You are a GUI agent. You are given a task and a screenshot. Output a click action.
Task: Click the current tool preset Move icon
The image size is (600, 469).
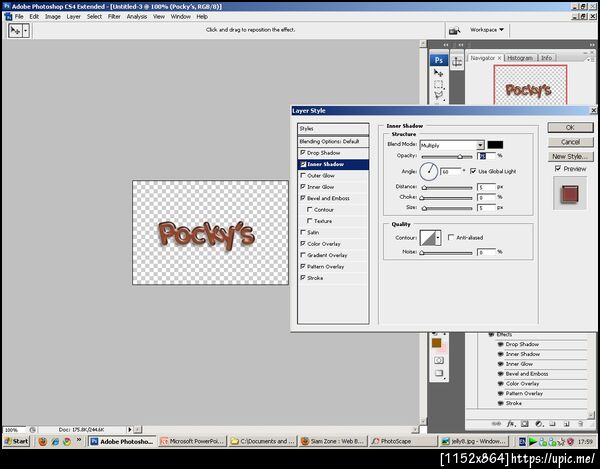(15, 30)
